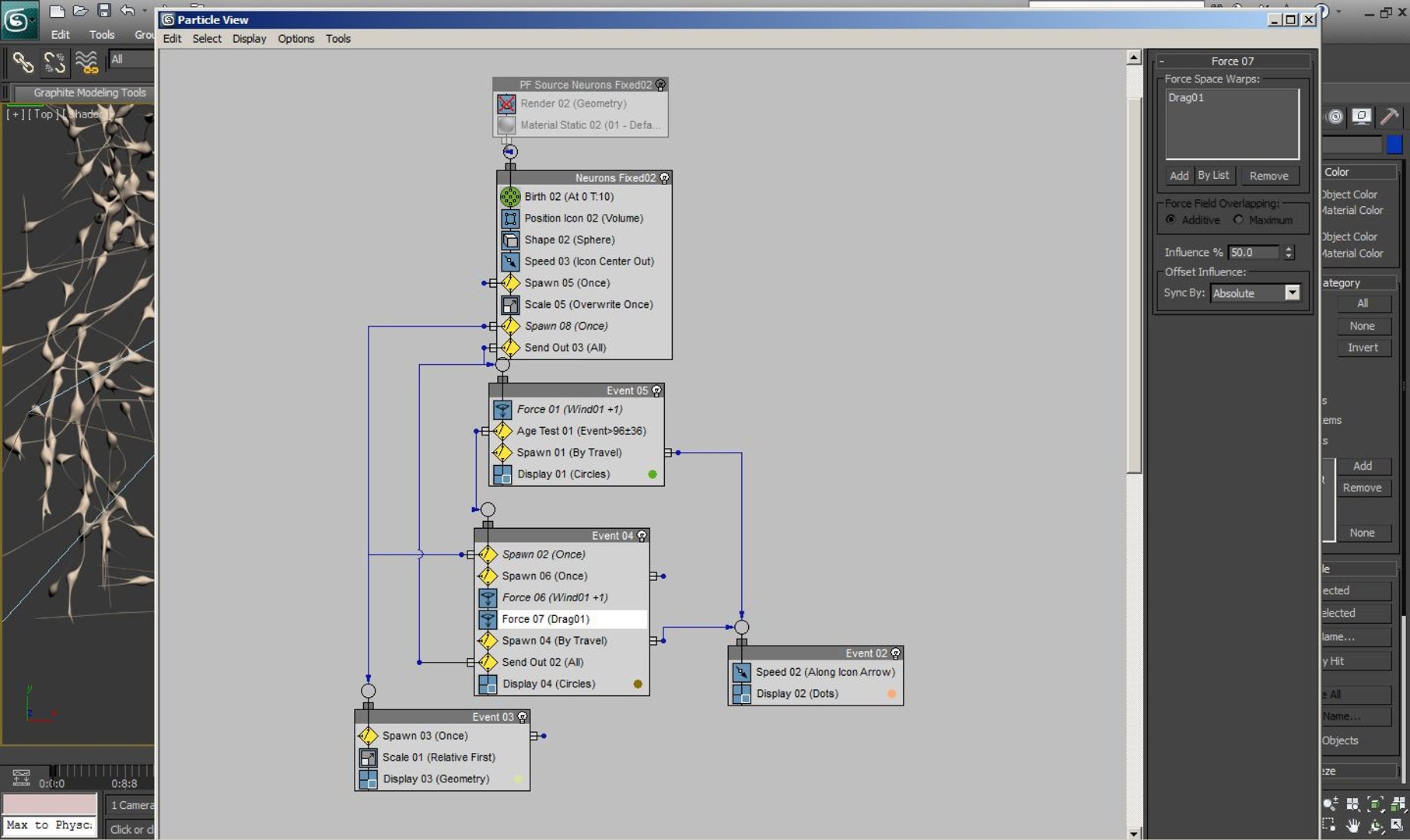Click the Scale 01 Relative First icon
The height and width of the screenshot is (840, 1410).
click(x=368, y=758)
